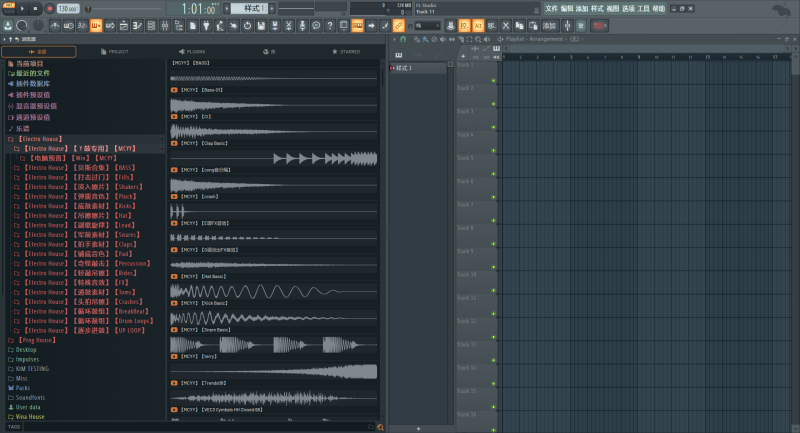Switch to the PLUGINS browser tab
This screenshot has height=433, width=800.
coord(192,51)
